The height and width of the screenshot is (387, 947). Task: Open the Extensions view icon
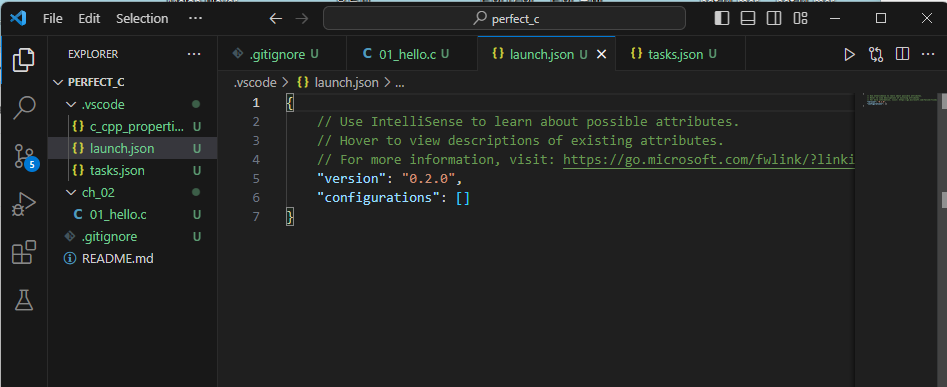(x=24, y=252)
